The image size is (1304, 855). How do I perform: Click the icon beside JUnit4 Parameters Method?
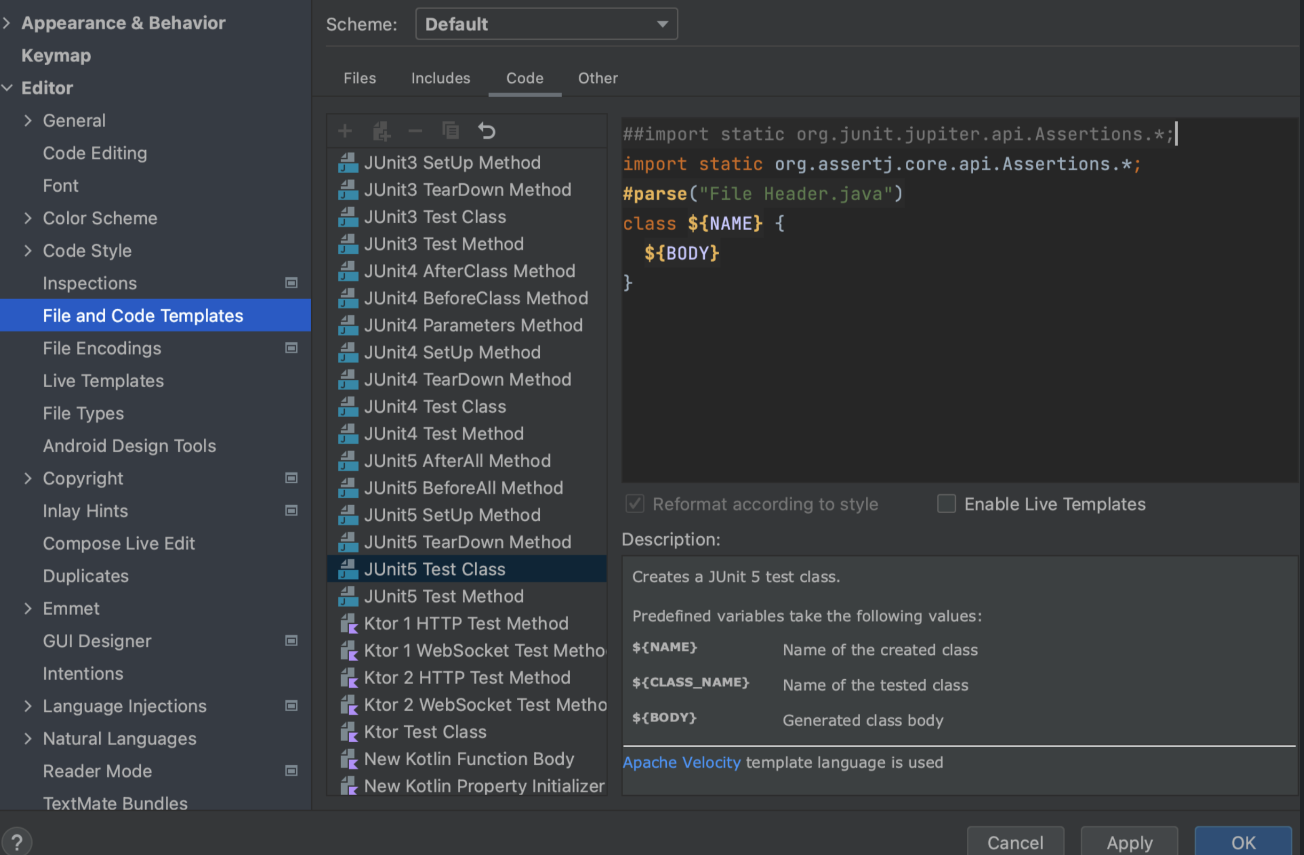(x=348, y=326)
